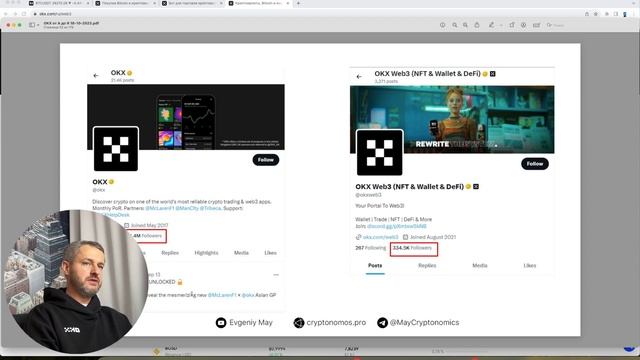This screenshot has width=640, height=360.
Task: Open the okx.com/web3 link
Action: click(x=380, y=237)
